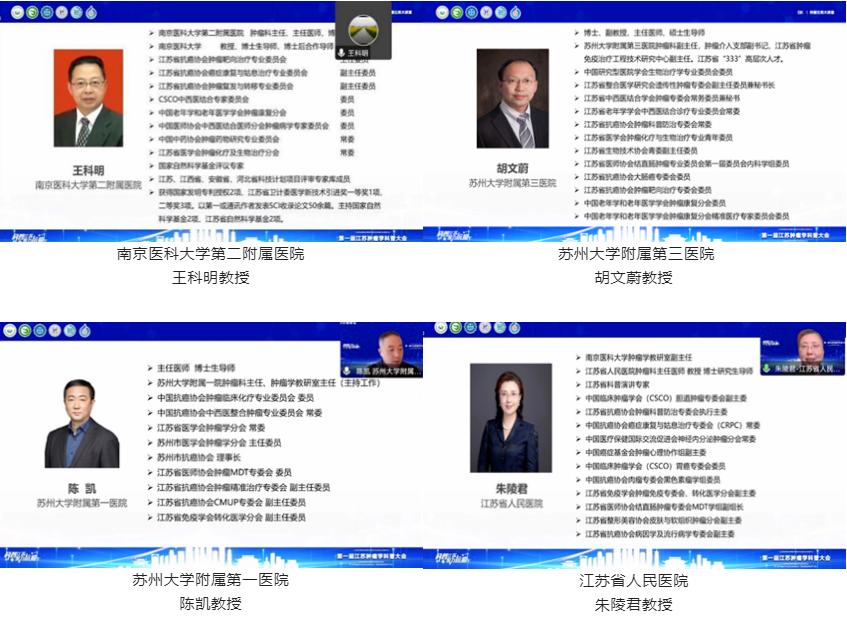Open the 朱陵君 webcam video tile
The width and height of the screenshot is (847, 621).
[803, 352]
